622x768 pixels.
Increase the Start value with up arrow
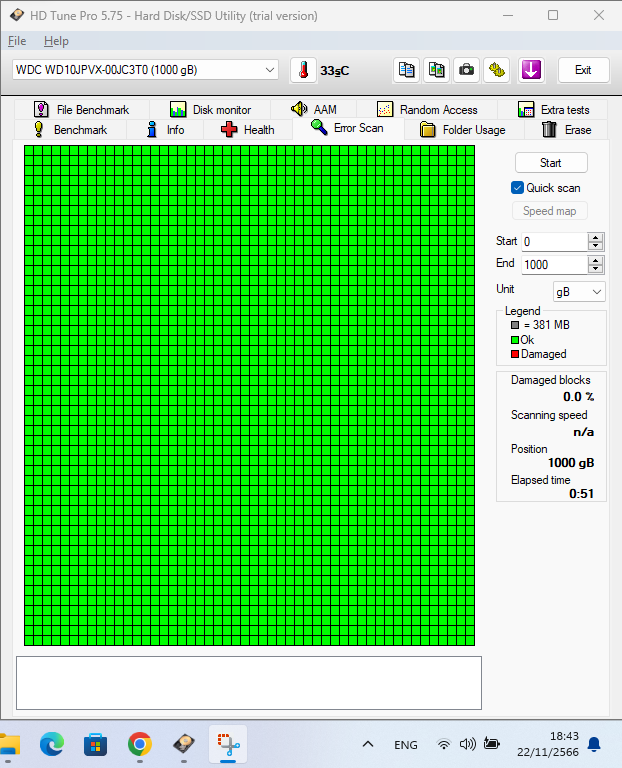tap(596, 238)
